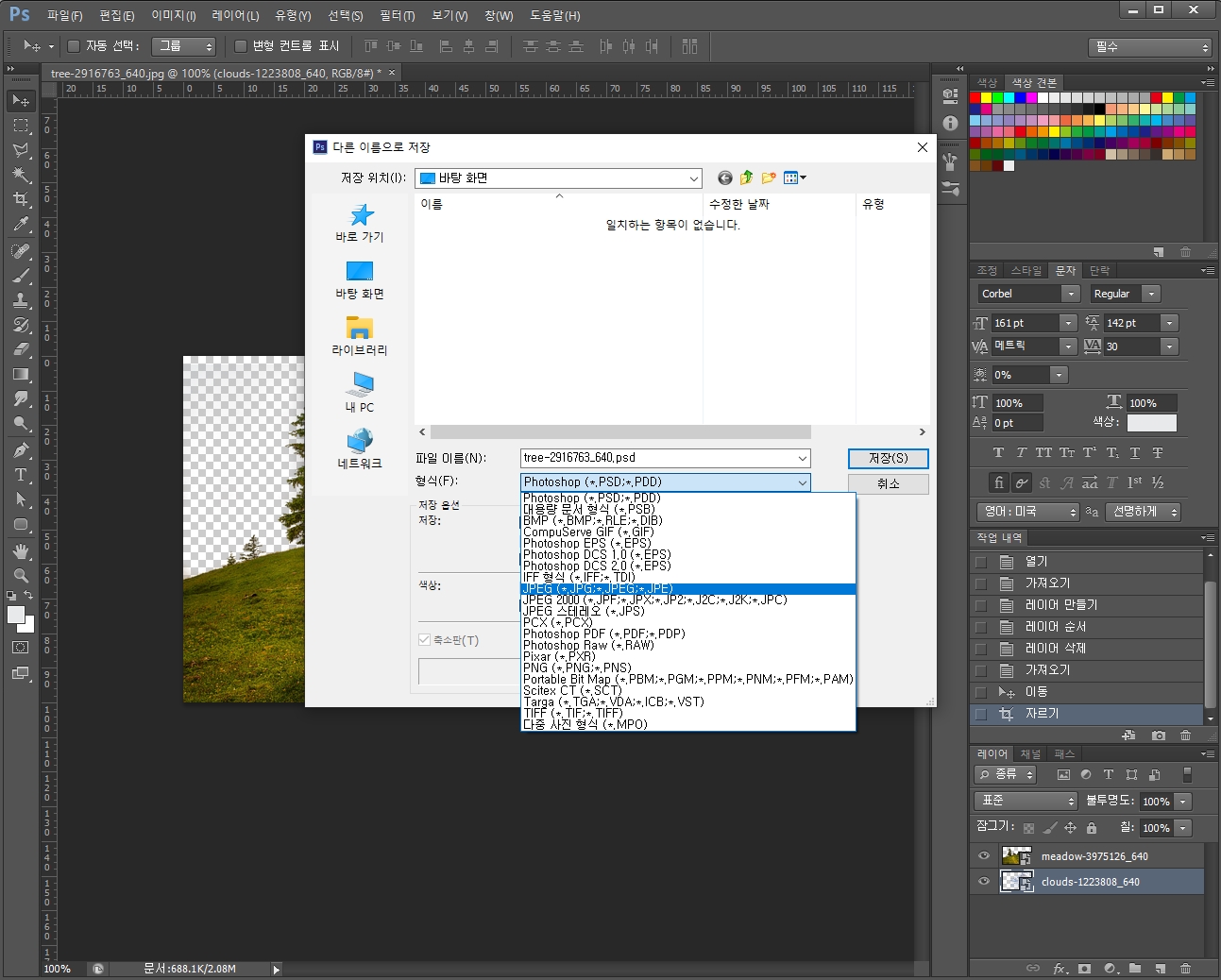Viewport: 1221px width, 980px height.
Task: Go to 네트워크 in save dialog sidebar
Action: (x=360, y=449)
